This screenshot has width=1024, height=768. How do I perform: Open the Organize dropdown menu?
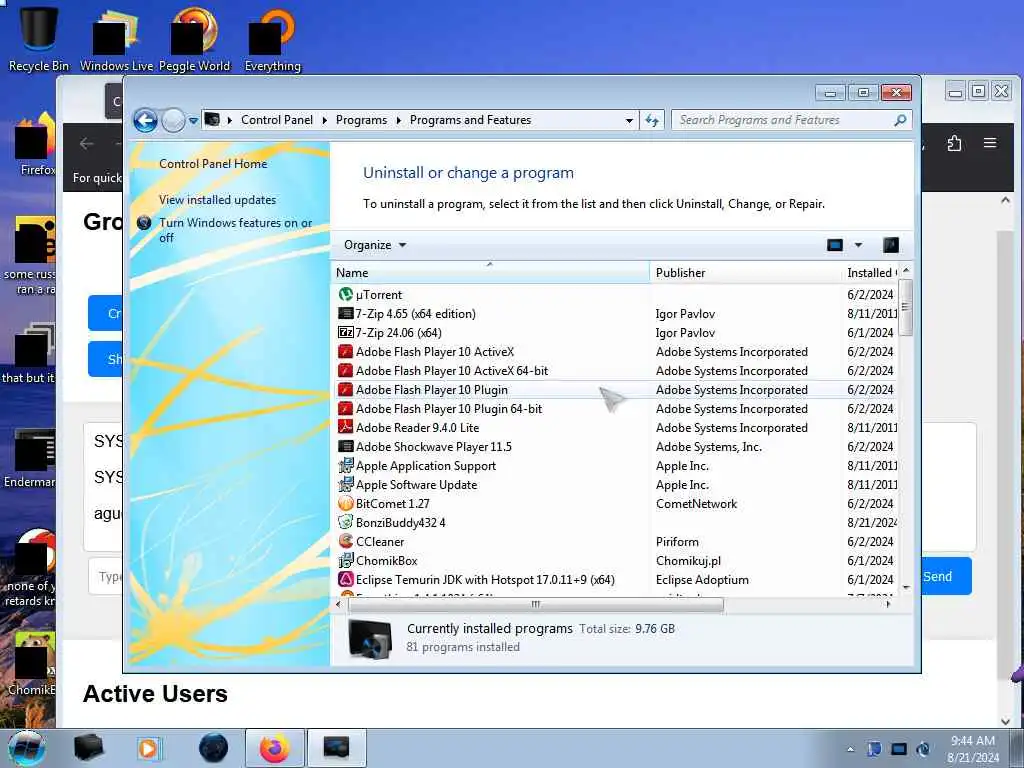point(375,245)
